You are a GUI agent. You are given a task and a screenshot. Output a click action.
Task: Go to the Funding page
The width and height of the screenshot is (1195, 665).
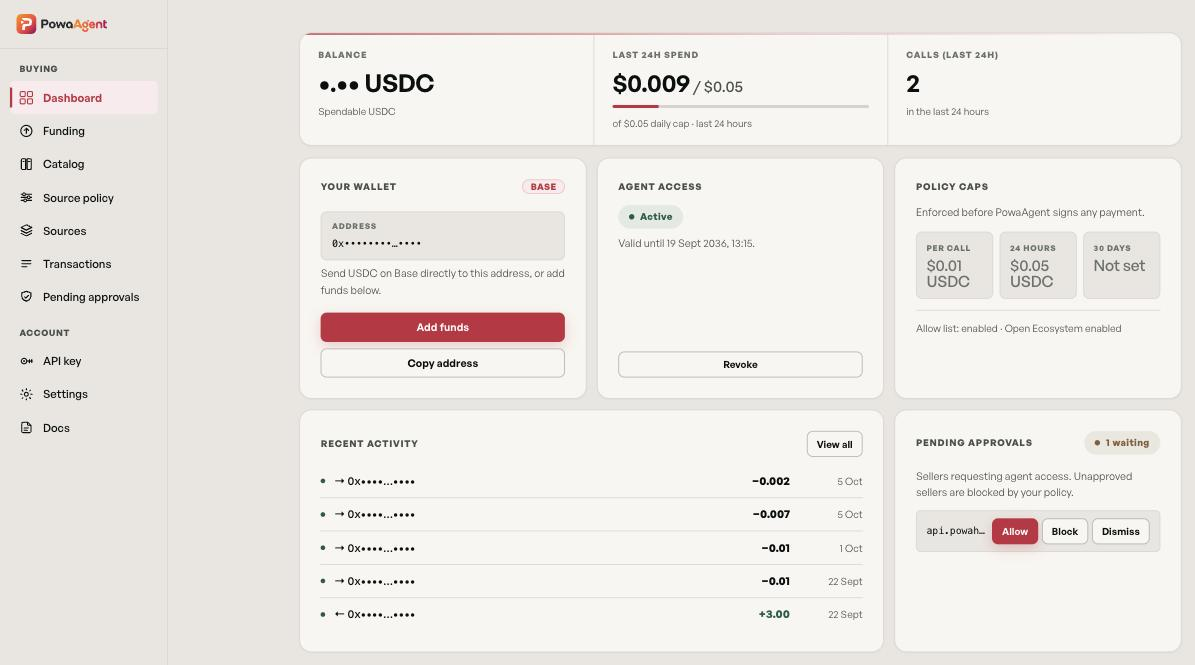(x=84, y=131)
